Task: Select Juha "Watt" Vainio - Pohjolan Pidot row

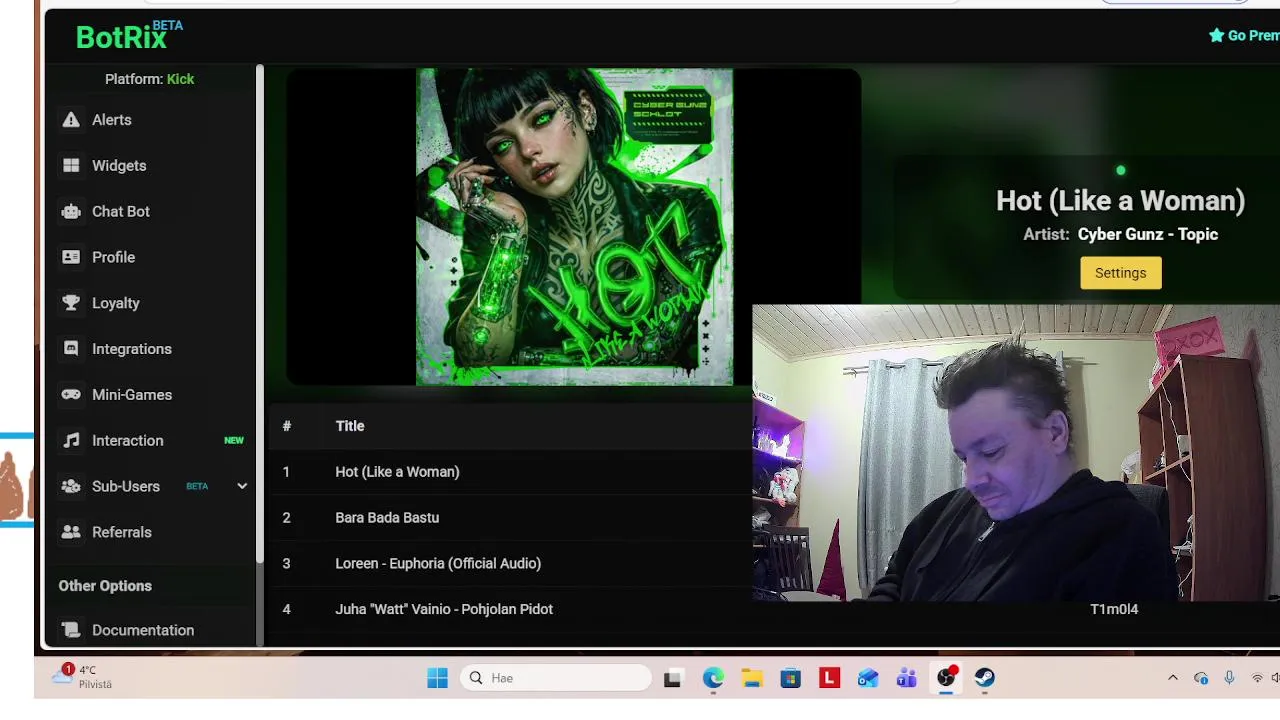Action: [x=510, y=609]
